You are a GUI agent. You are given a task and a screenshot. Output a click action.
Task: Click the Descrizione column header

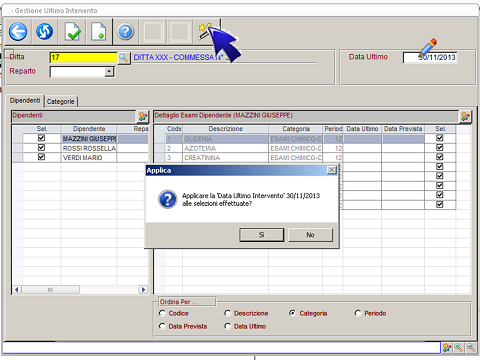click(225, 129)
